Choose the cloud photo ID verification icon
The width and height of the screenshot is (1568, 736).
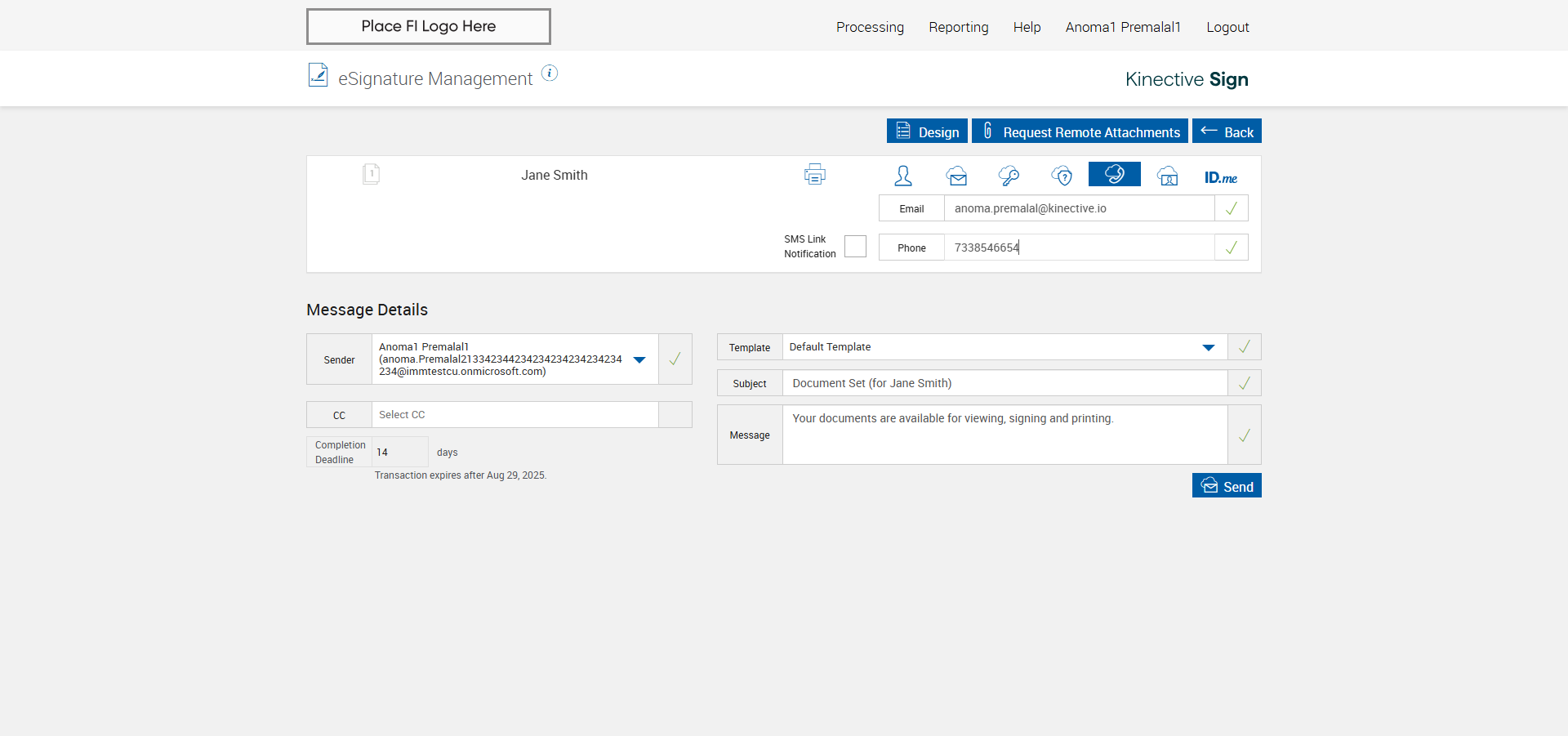(x=1167, y=176)
